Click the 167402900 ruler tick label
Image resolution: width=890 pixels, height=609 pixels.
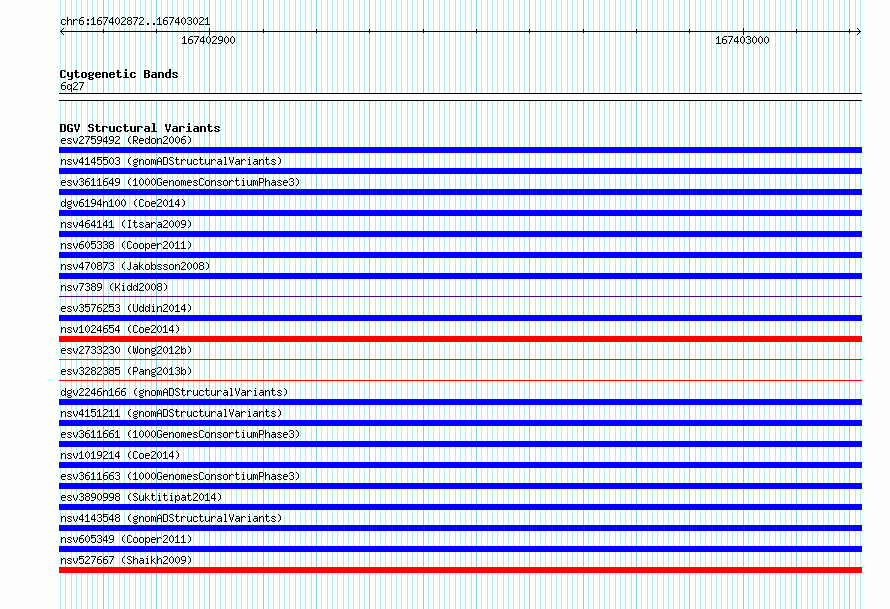tap(208, 40)
